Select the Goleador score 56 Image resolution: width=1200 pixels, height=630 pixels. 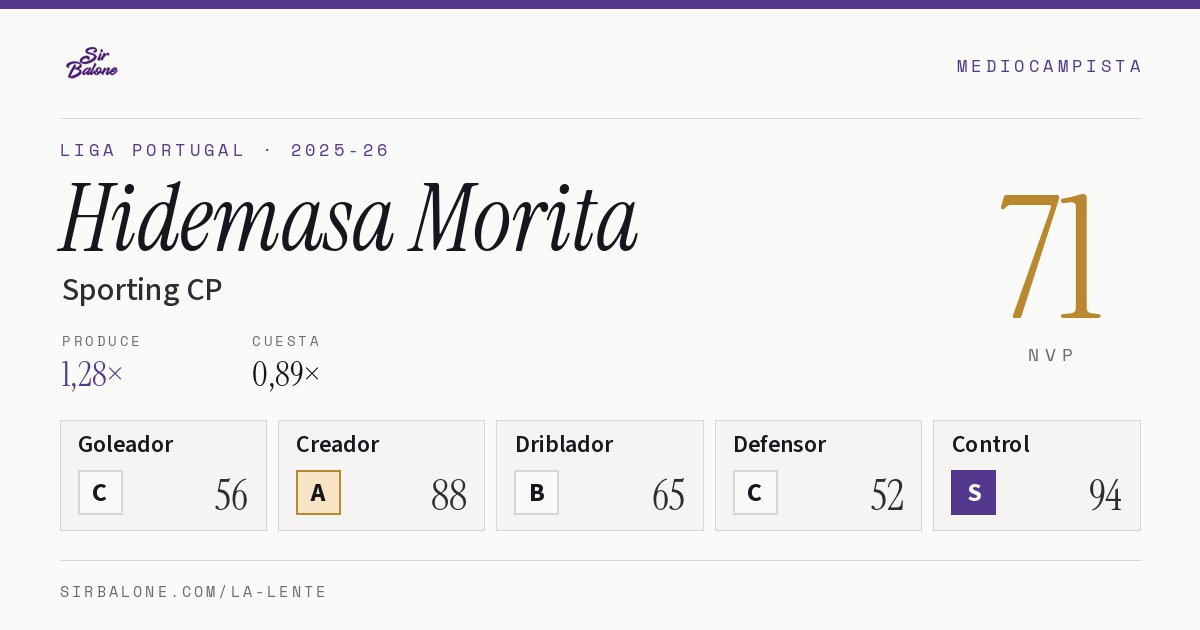[231, 495]
